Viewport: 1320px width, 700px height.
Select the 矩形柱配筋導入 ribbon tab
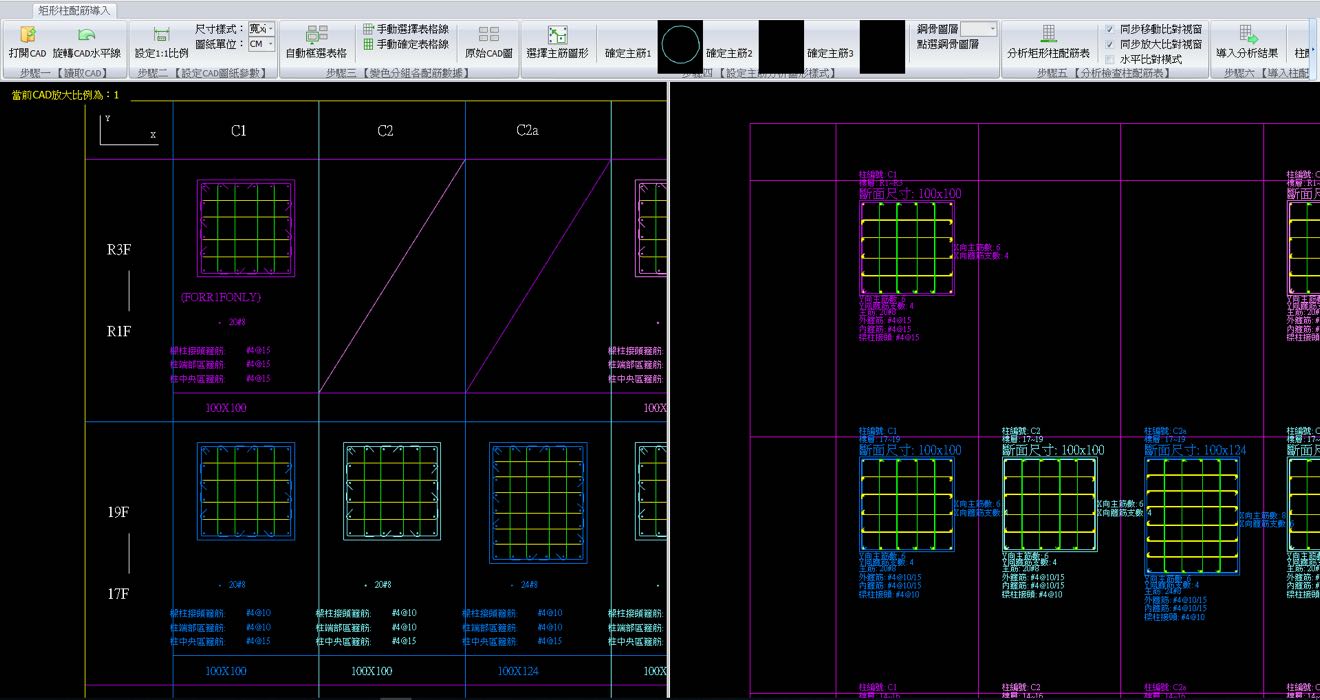coord(75,10)
